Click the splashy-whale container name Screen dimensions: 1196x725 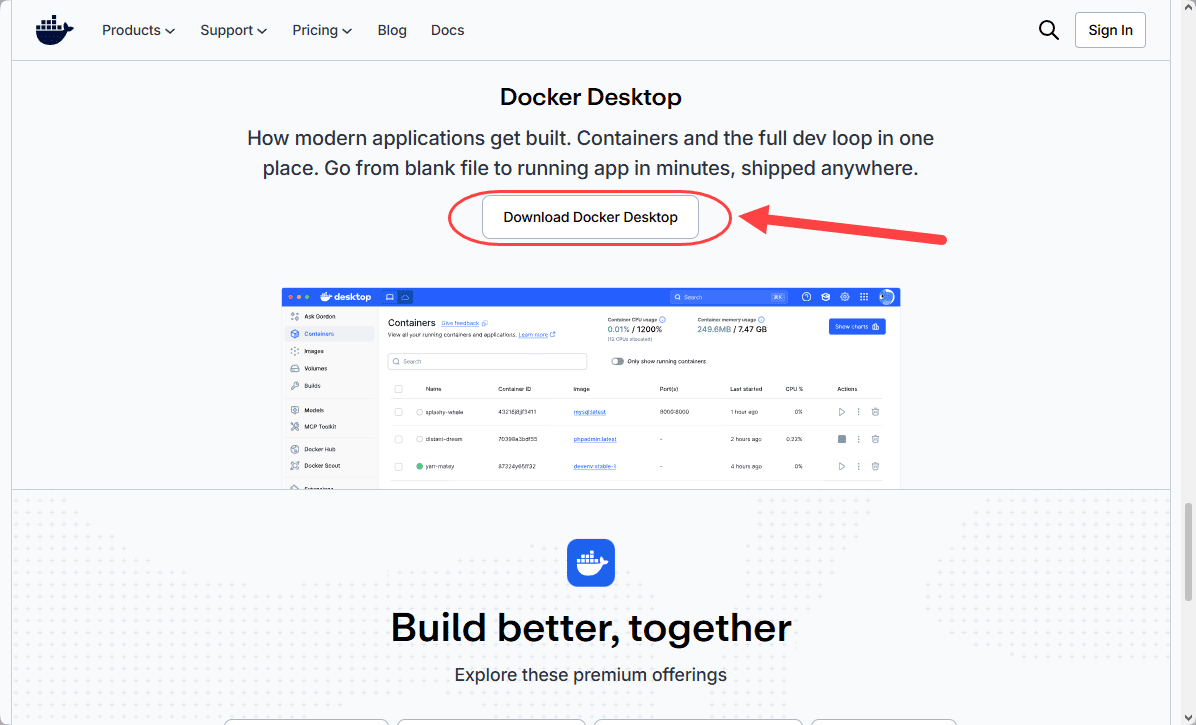click(x=444, y=412)
